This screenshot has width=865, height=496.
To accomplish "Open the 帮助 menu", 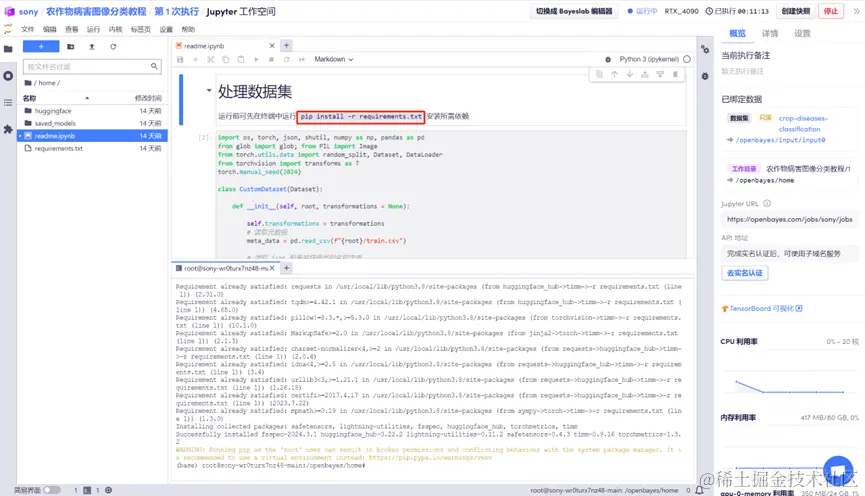I will 188,29.
